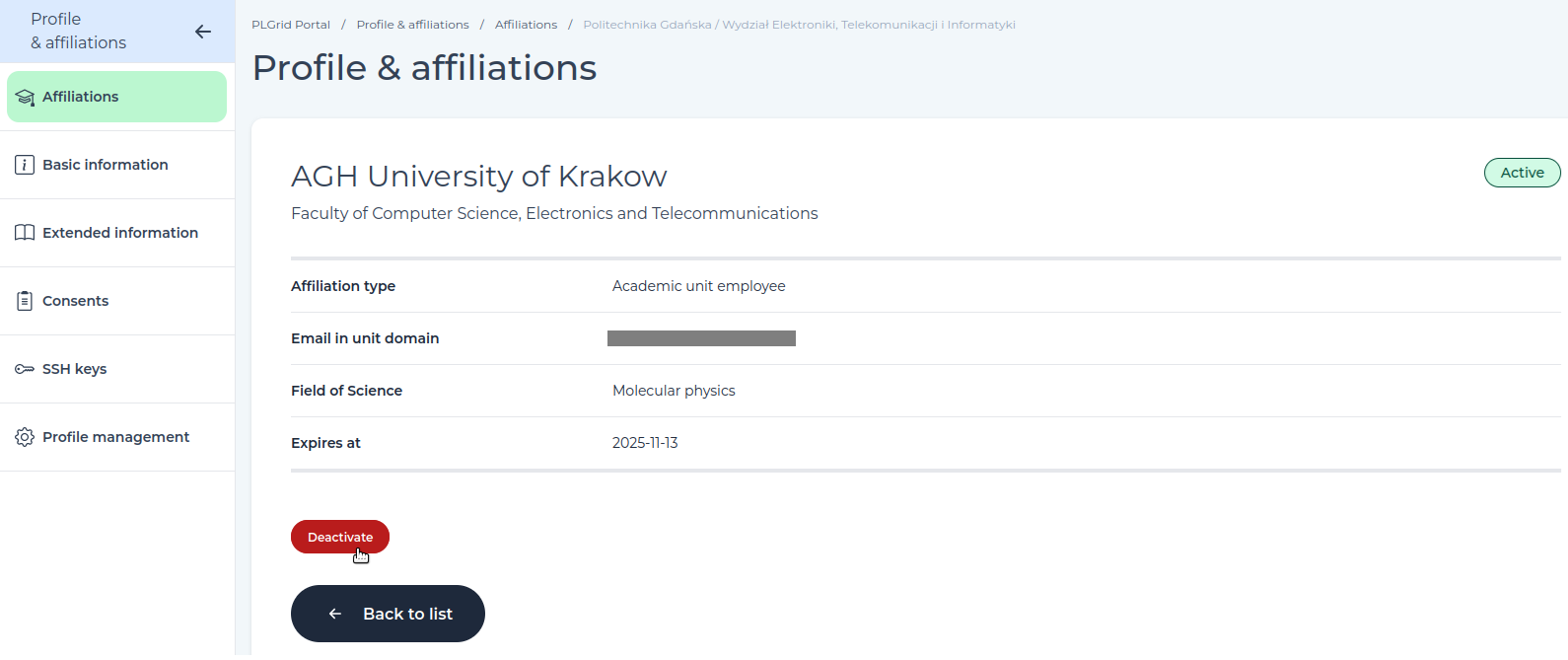Image resolution: width=1568 pixels, height=660 pixels.
Task: Collapse sidebar with the left arrow icon
Action: pos(203,32)
